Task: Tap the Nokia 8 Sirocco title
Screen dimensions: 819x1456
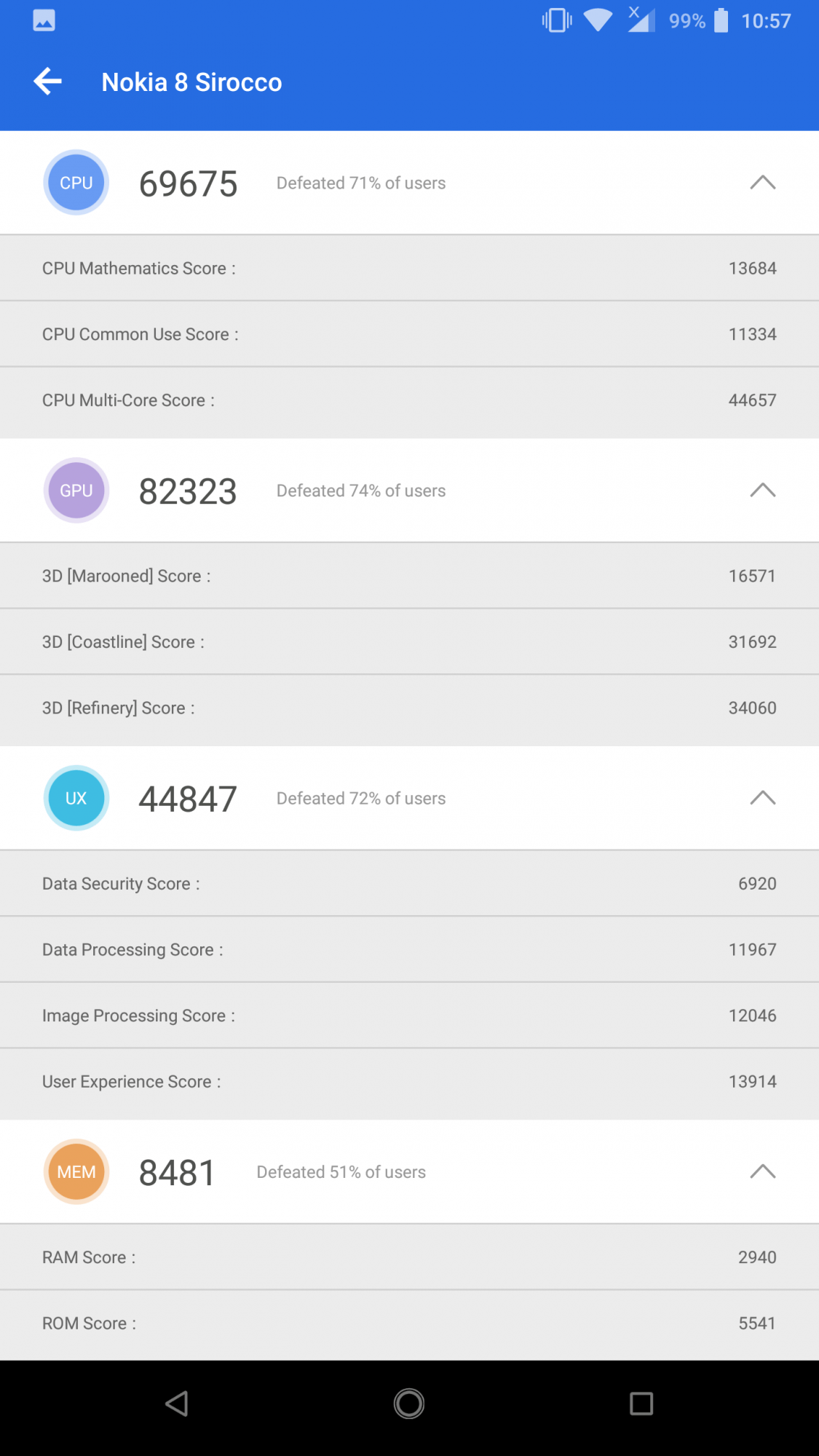Action: click(191, 82)
